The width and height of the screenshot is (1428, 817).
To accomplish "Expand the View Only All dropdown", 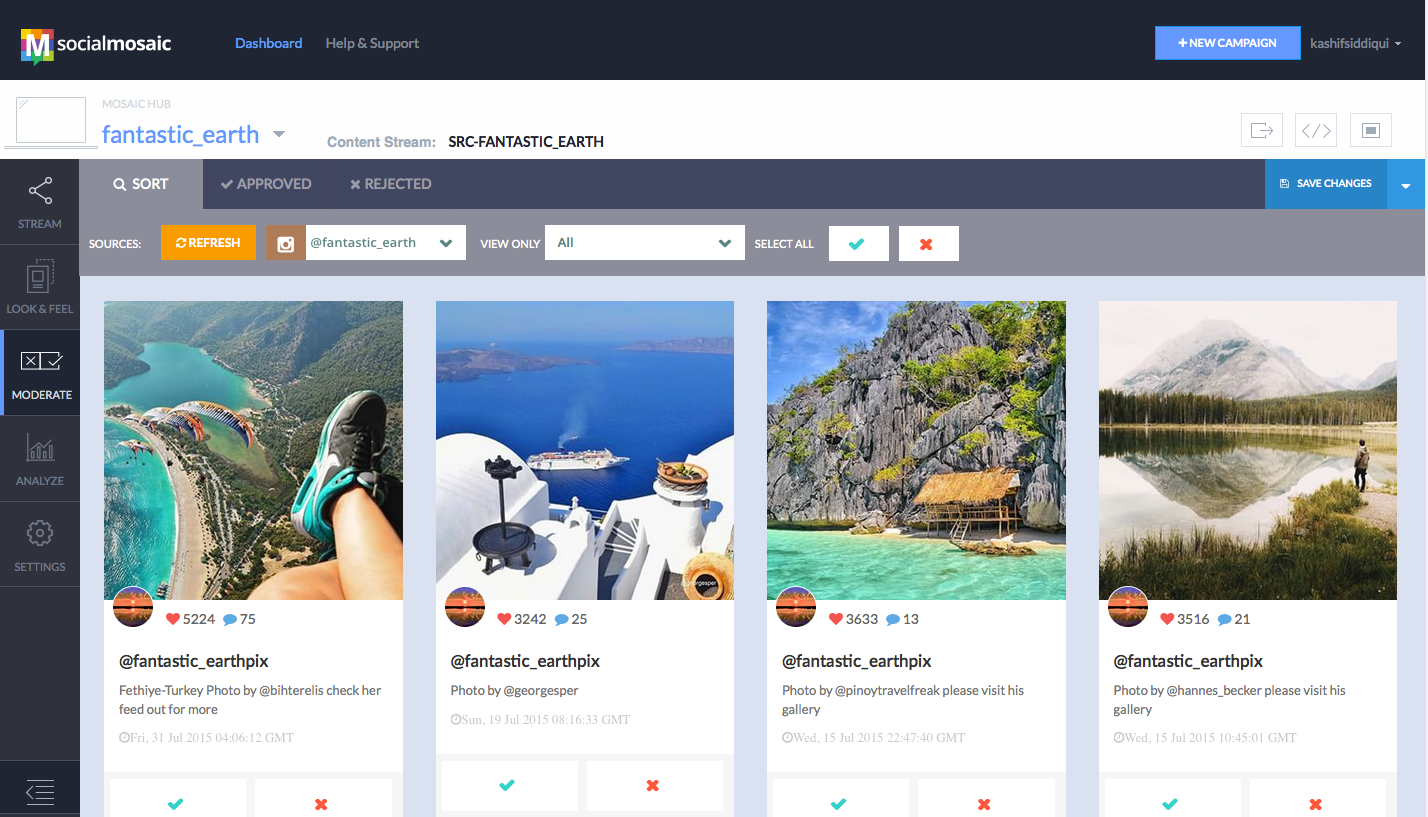I will tap(644, 242).
